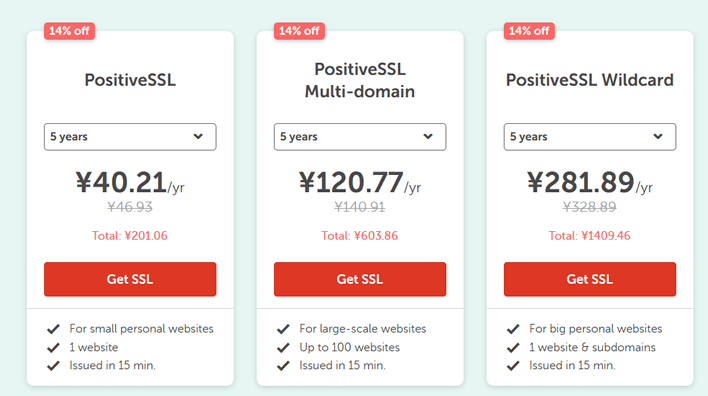Expand the Multi-domain "5 years" duration dropdown

tap(360, 137)
